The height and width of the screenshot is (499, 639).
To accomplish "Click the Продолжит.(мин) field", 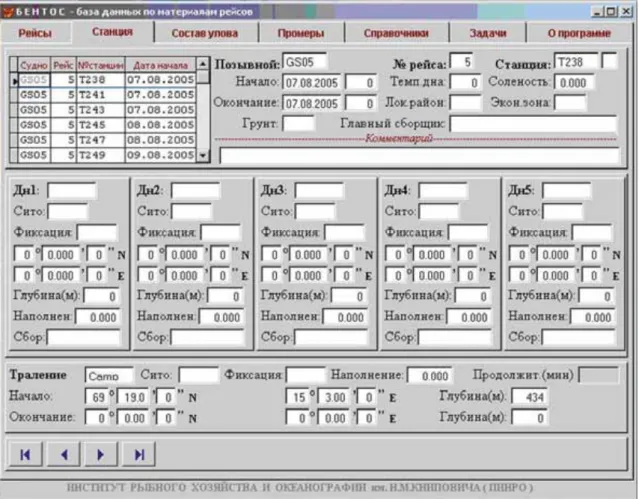I will [x=599, y=375].
